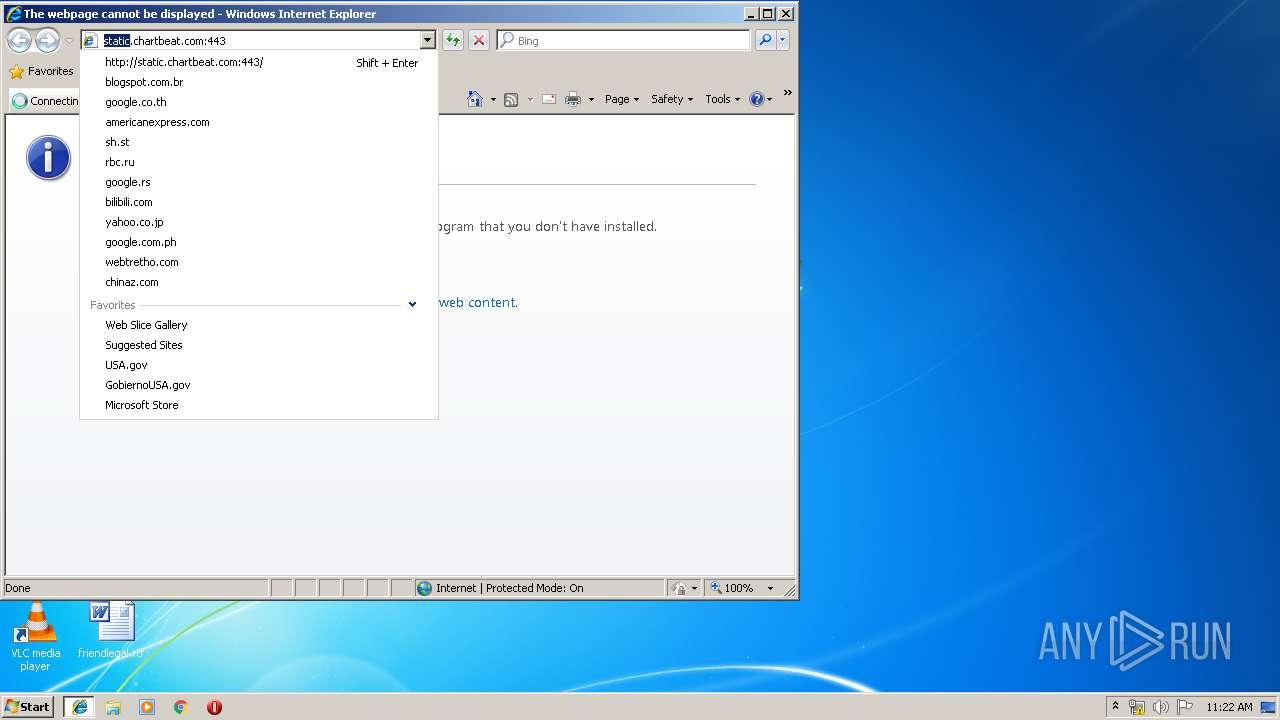Open search provider dropdown arrow
The height and width of the screenshot is (720, 1280).
pyautogui.click(x=783, y=40)
